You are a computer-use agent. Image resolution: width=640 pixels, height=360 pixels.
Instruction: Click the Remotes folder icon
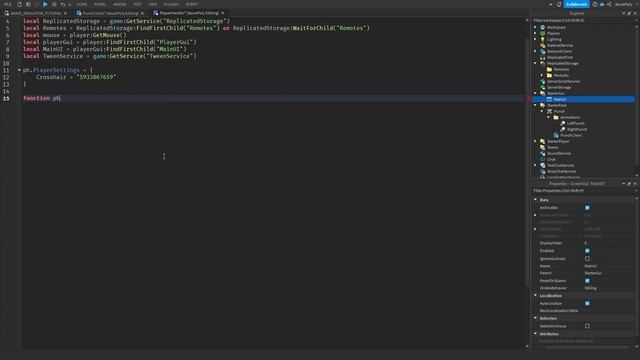(x=549, y=69)
